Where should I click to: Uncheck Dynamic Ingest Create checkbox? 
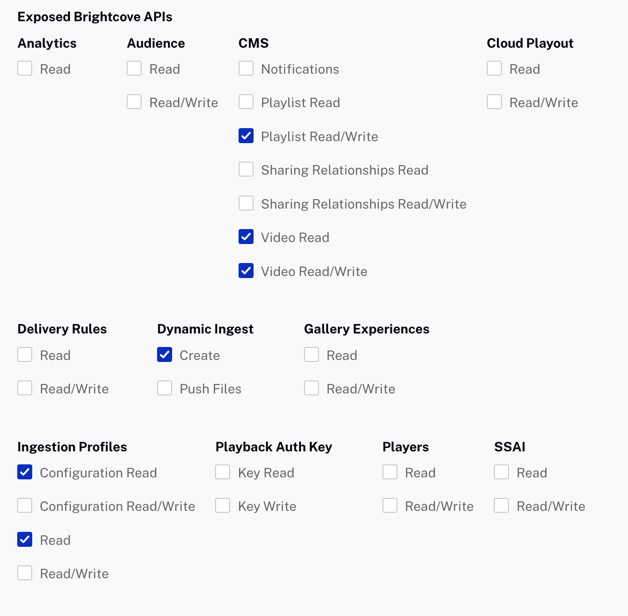point(165,354)
